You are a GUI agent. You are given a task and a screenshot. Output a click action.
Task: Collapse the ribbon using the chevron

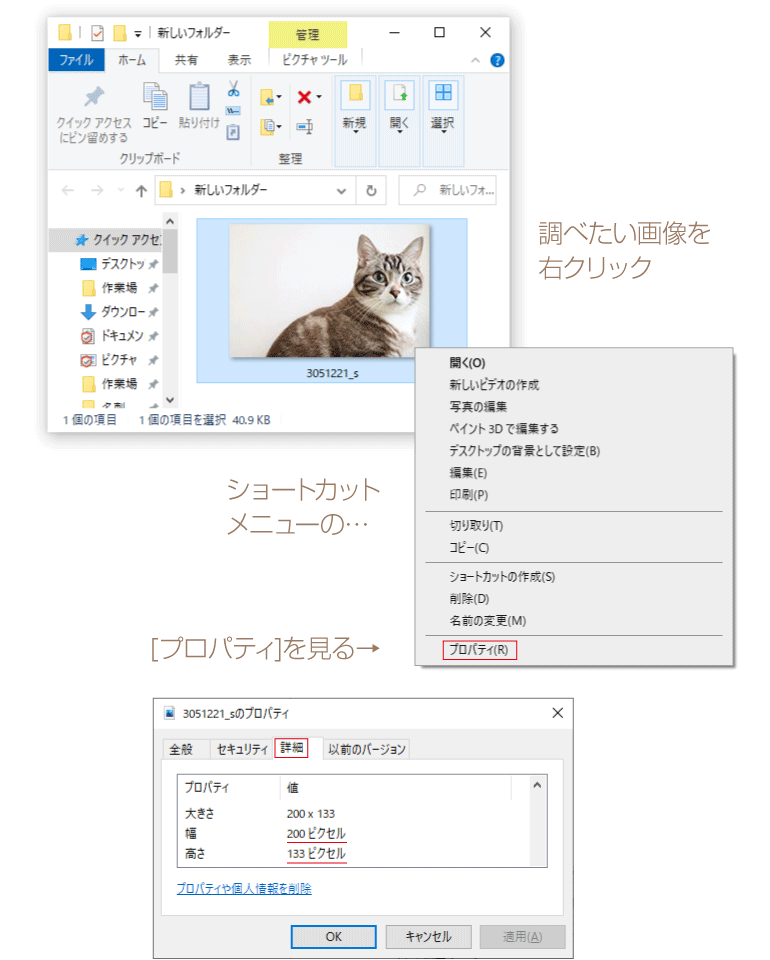477,60
